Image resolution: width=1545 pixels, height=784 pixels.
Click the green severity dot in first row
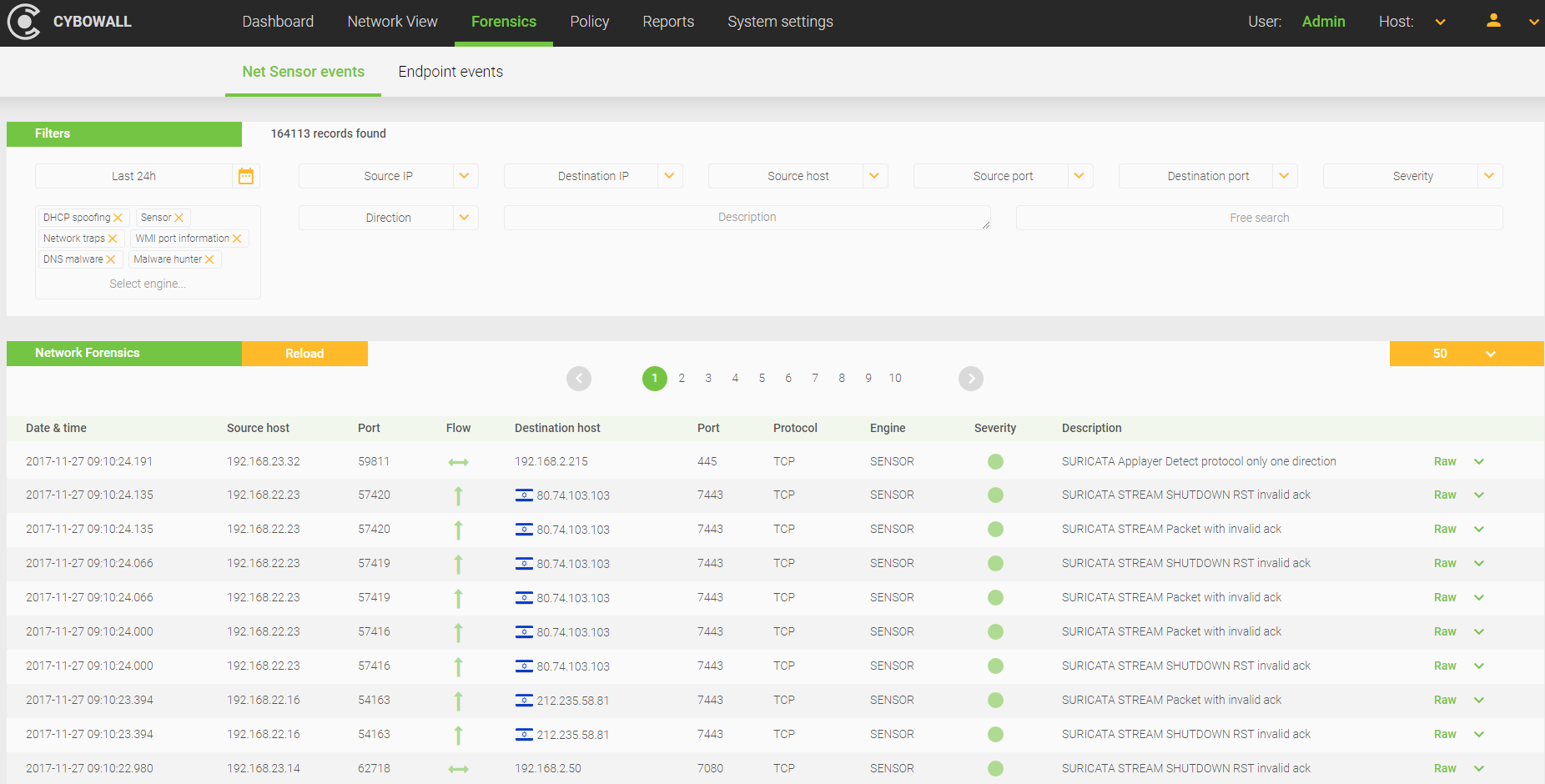[995, 461]
